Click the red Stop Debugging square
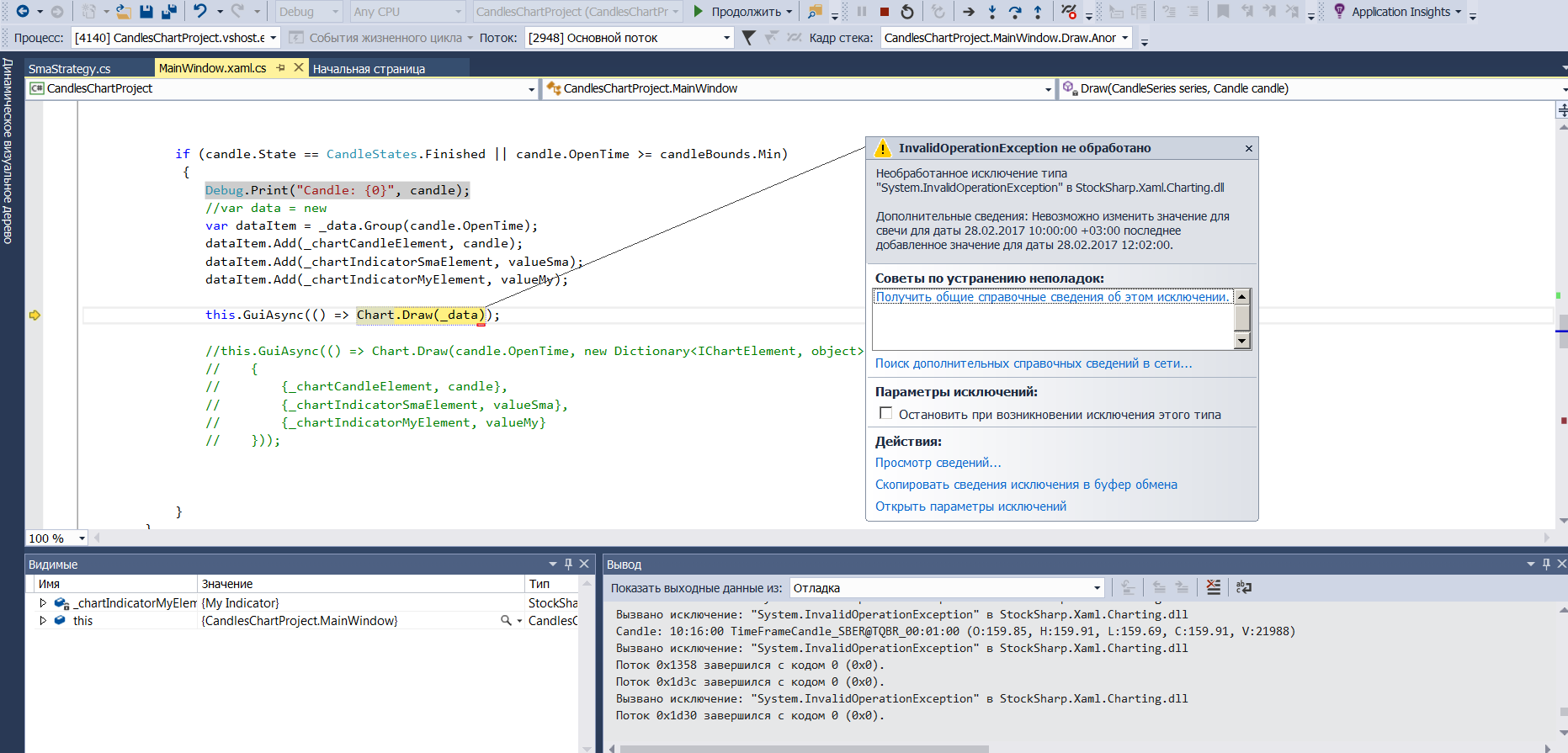 coord(884,12)
